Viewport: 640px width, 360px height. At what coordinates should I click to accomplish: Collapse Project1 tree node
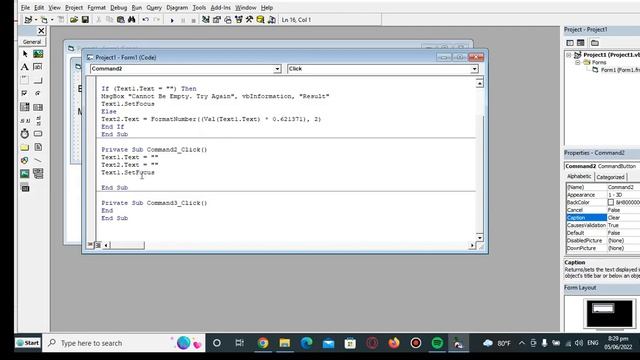(x=569, y=55)
